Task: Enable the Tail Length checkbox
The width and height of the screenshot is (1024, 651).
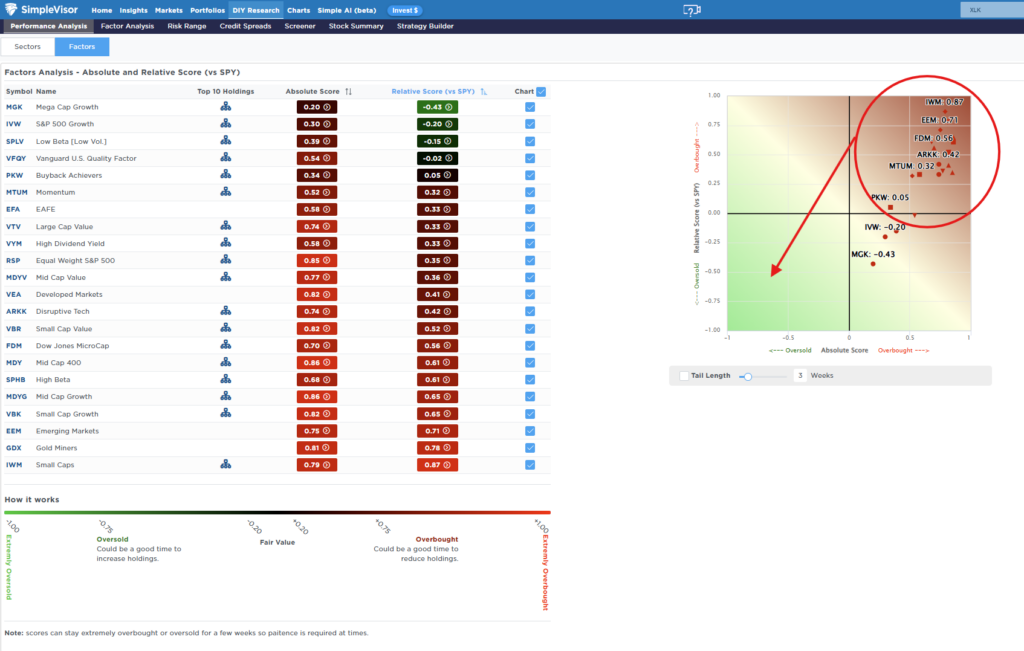Action: click(683, 376)
